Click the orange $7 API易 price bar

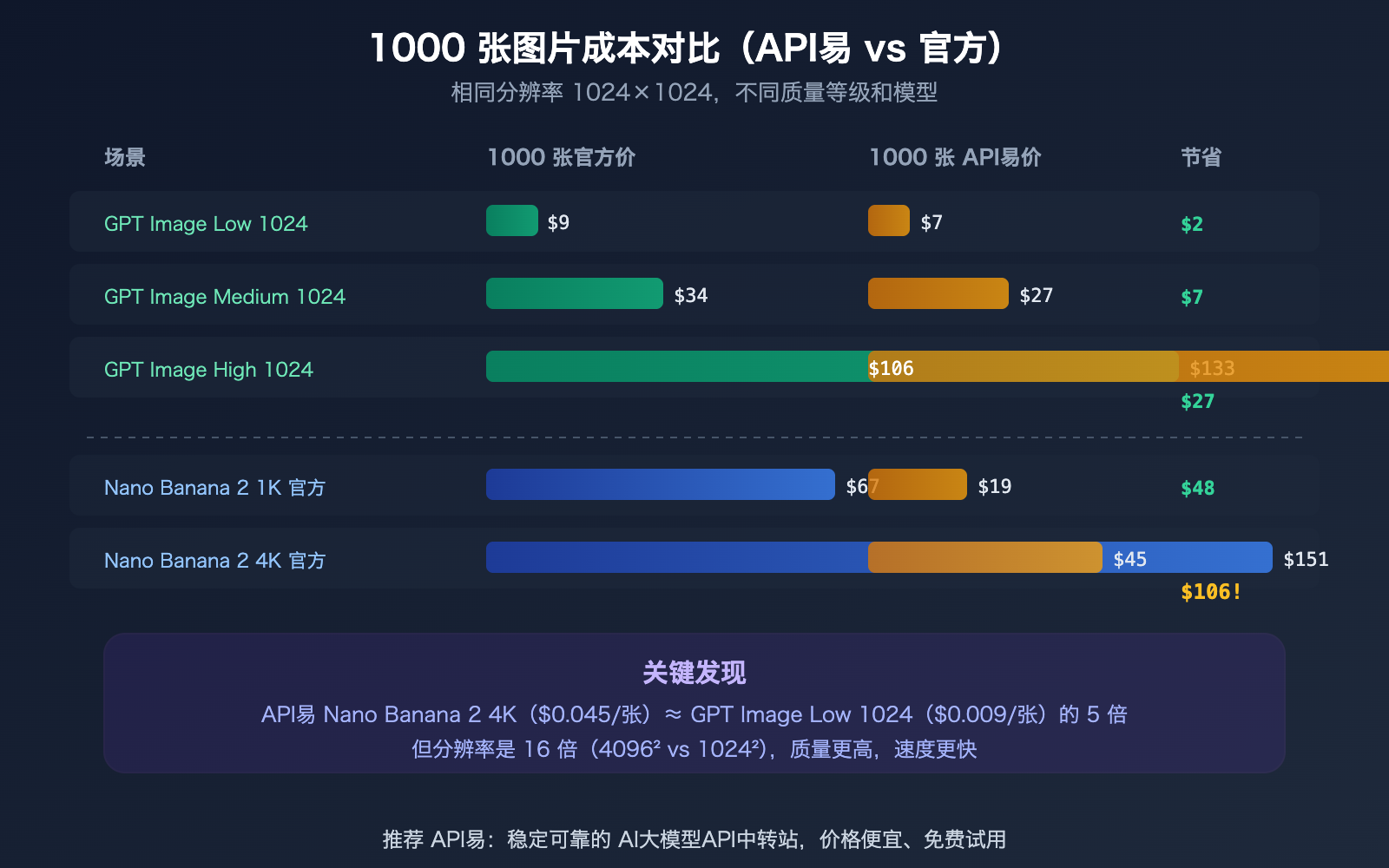pyautogui.click(x=887, y=221)
